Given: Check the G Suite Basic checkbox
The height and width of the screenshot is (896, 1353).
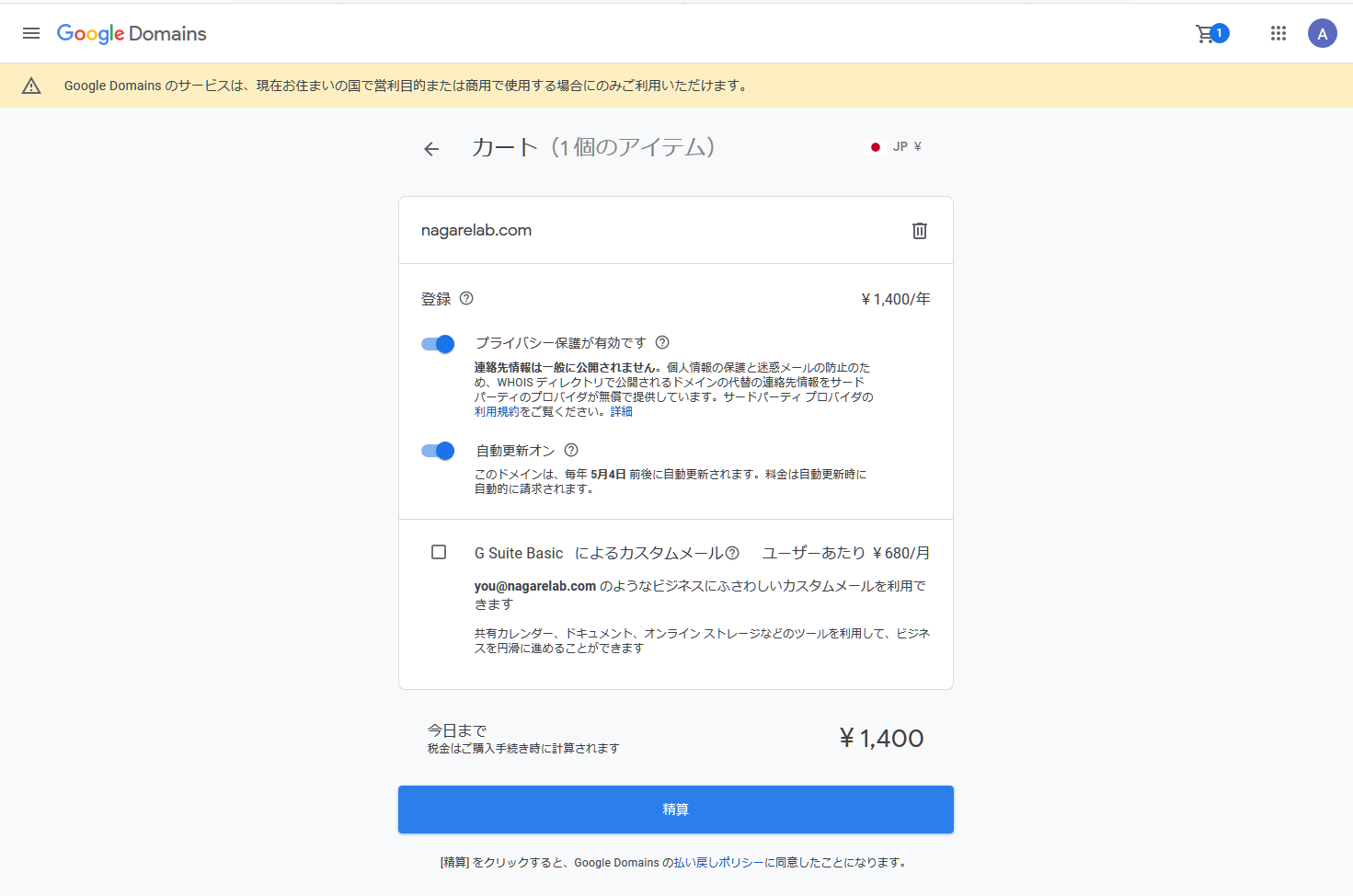Looking at the screenshot, I should pos(439,552).
